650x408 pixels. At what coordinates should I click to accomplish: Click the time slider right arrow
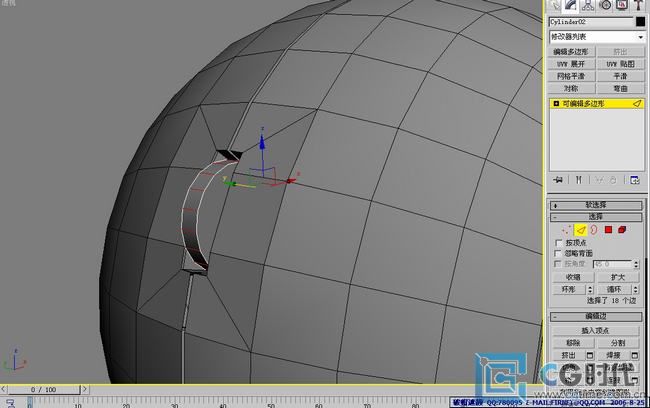pyautogui.click(x=85, y=389)
